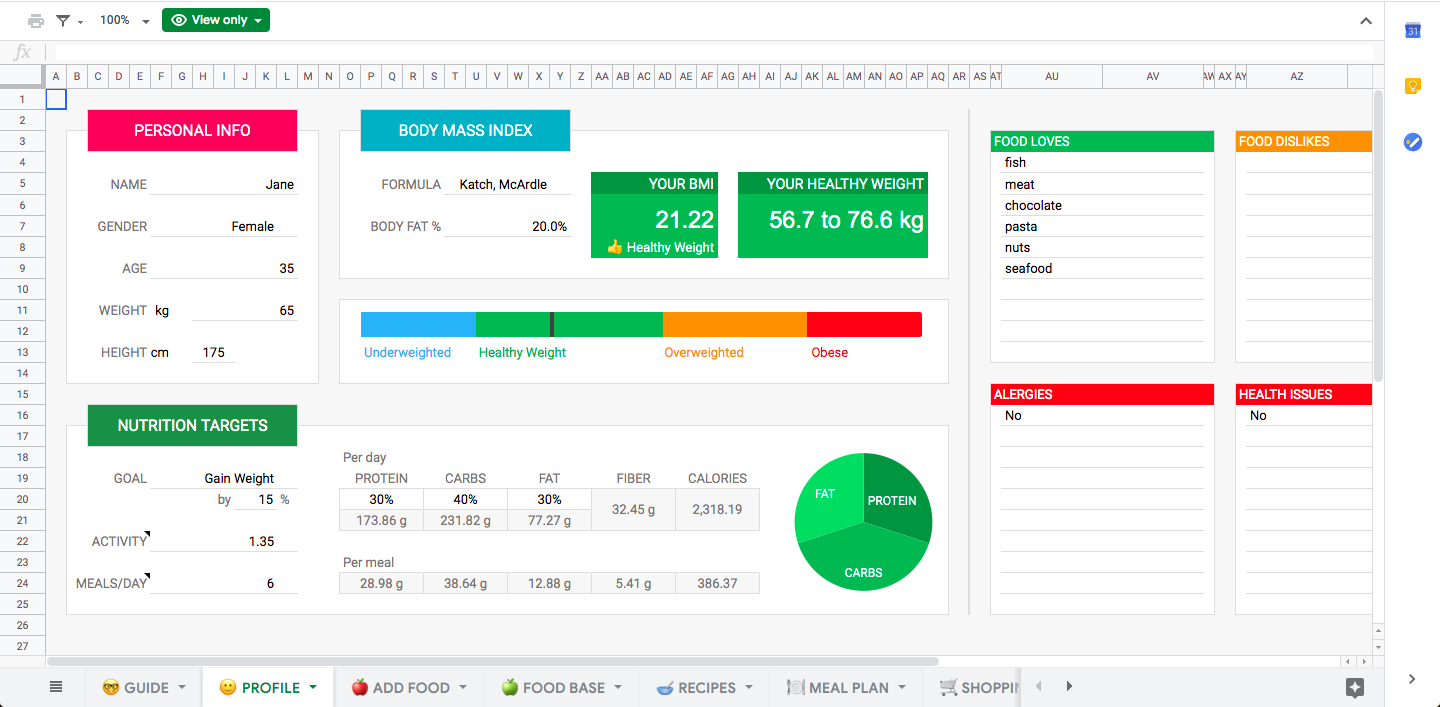Open the filter views icon
1440x707 pixels.
tap(63, 20)
